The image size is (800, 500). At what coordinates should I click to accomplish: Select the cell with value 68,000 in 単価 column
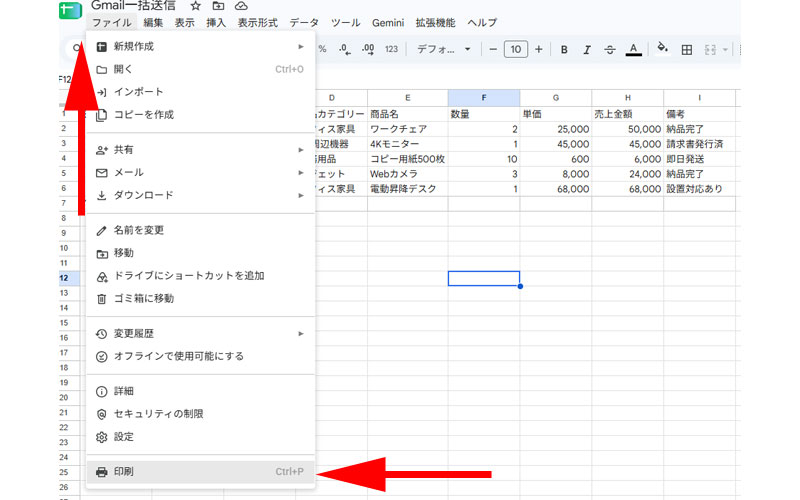coord(556,189)
